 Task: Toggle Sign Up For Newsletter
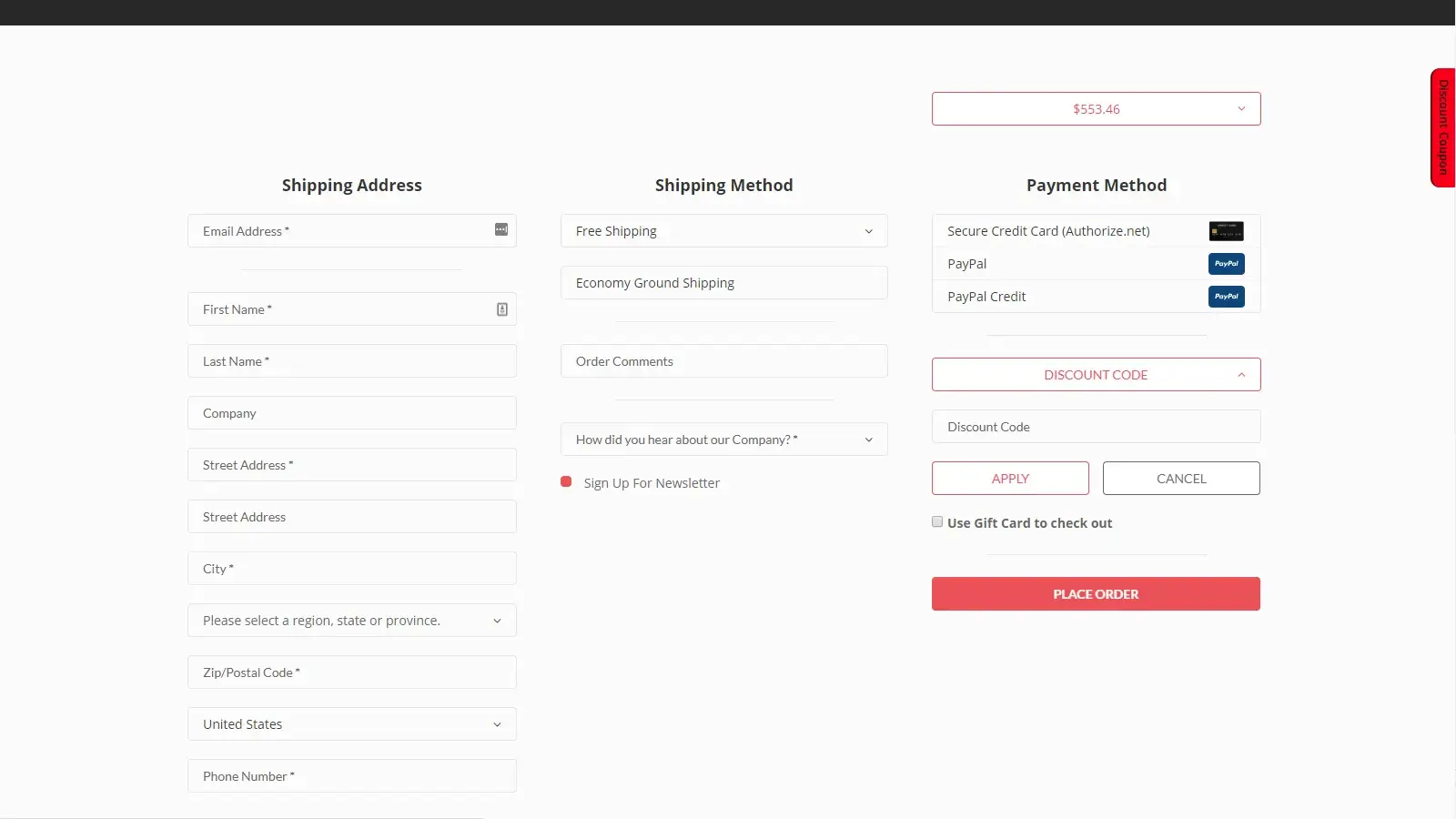[x=566, y=481]
